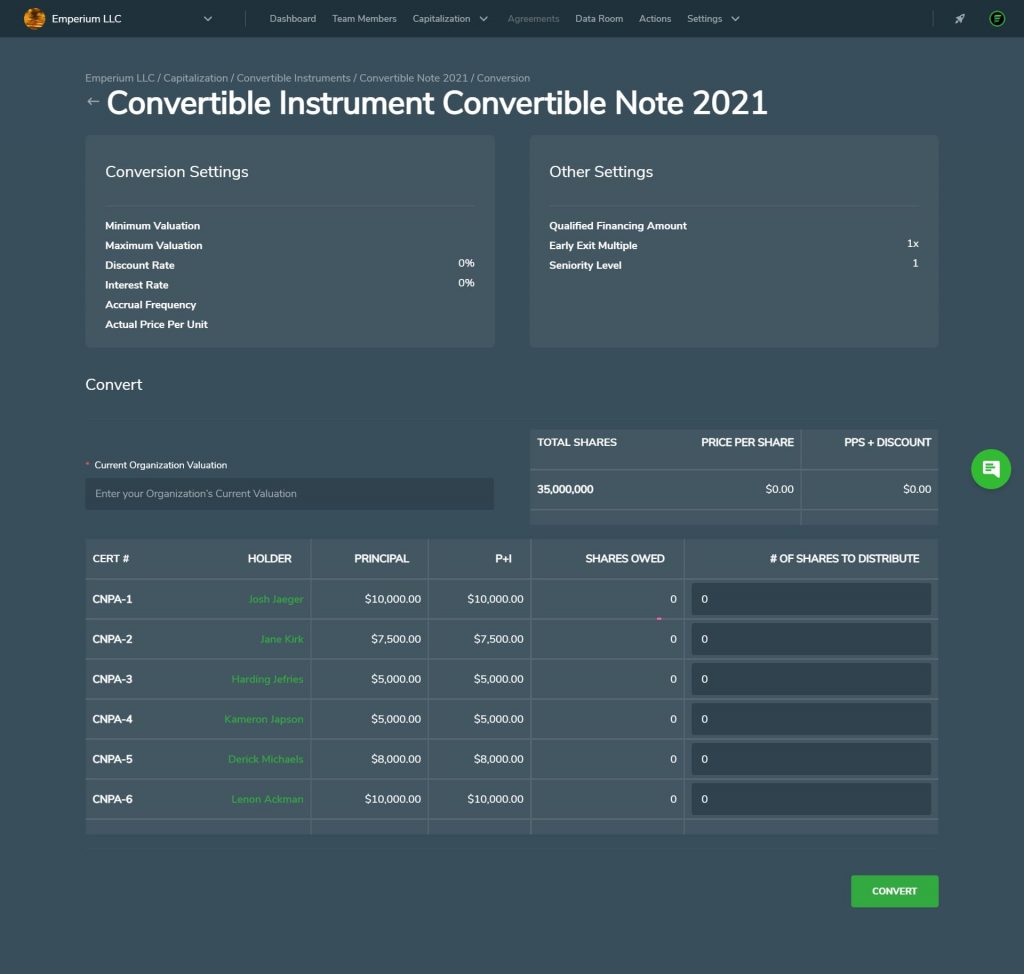Expand the Emperium LLC organization switcher chevron
Viewport: 1024px width, 974px height.
[x=208, y=18]
